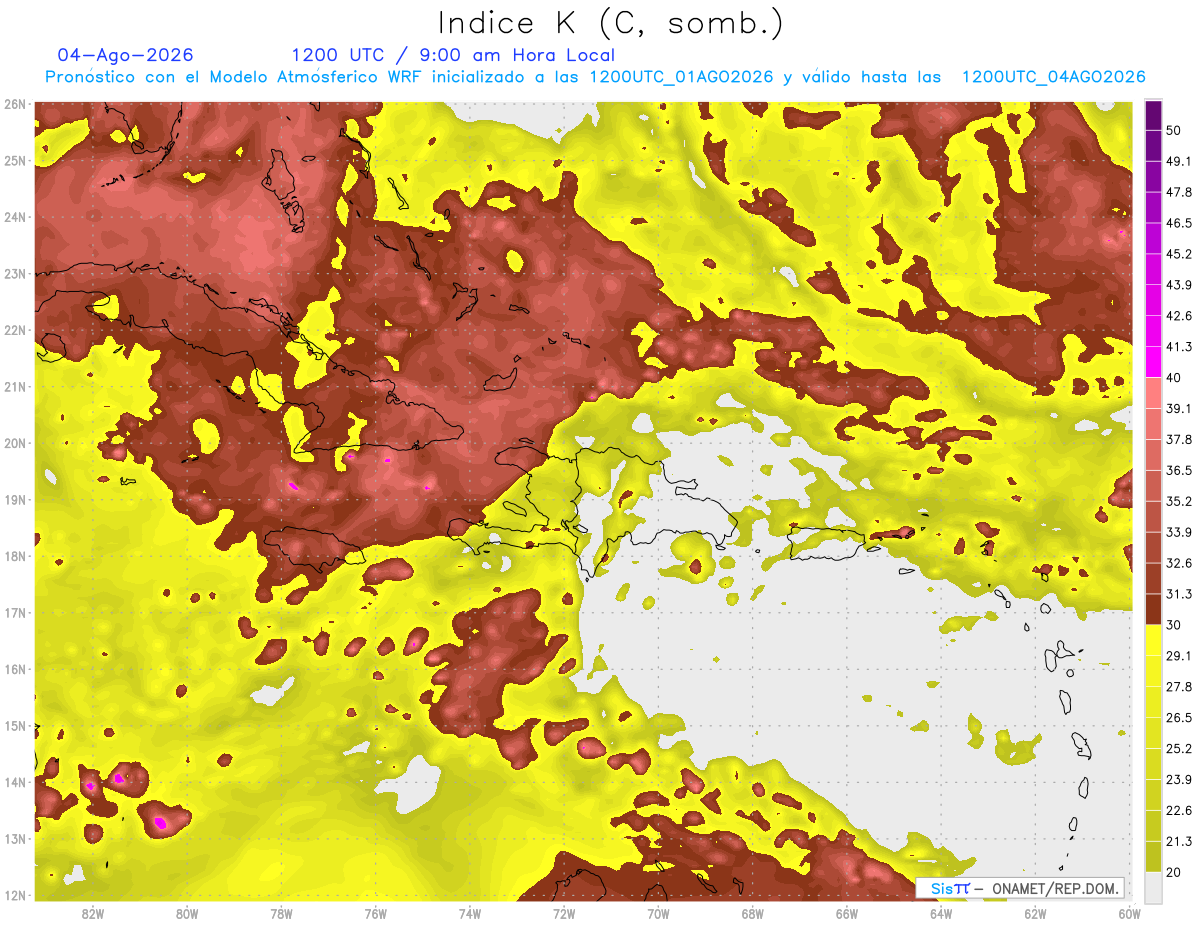Click the colorbar value 36.5
The image size is (1200, 927).
click(1179, 470)
